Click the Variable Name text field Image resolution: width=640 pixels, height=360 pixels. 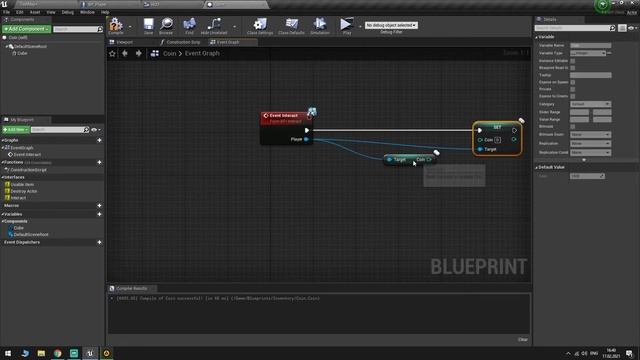[x=591, y=45]
